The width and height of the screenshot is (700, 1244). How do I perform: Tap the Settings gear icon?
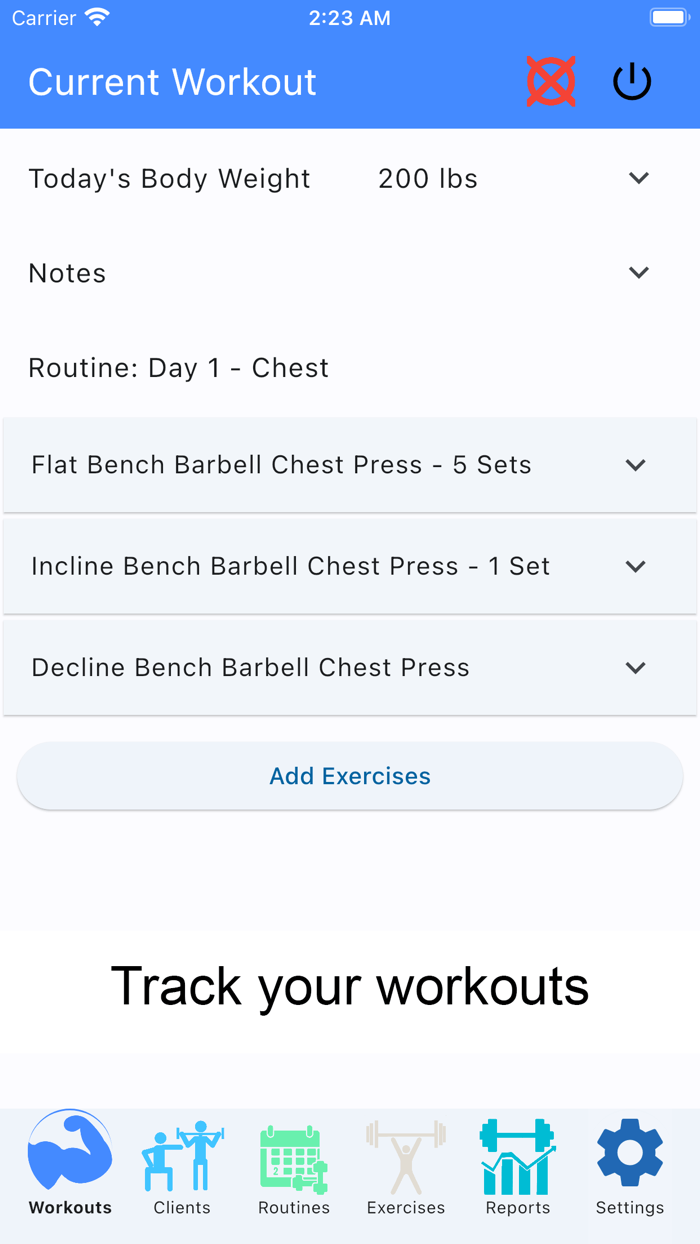629,1154
